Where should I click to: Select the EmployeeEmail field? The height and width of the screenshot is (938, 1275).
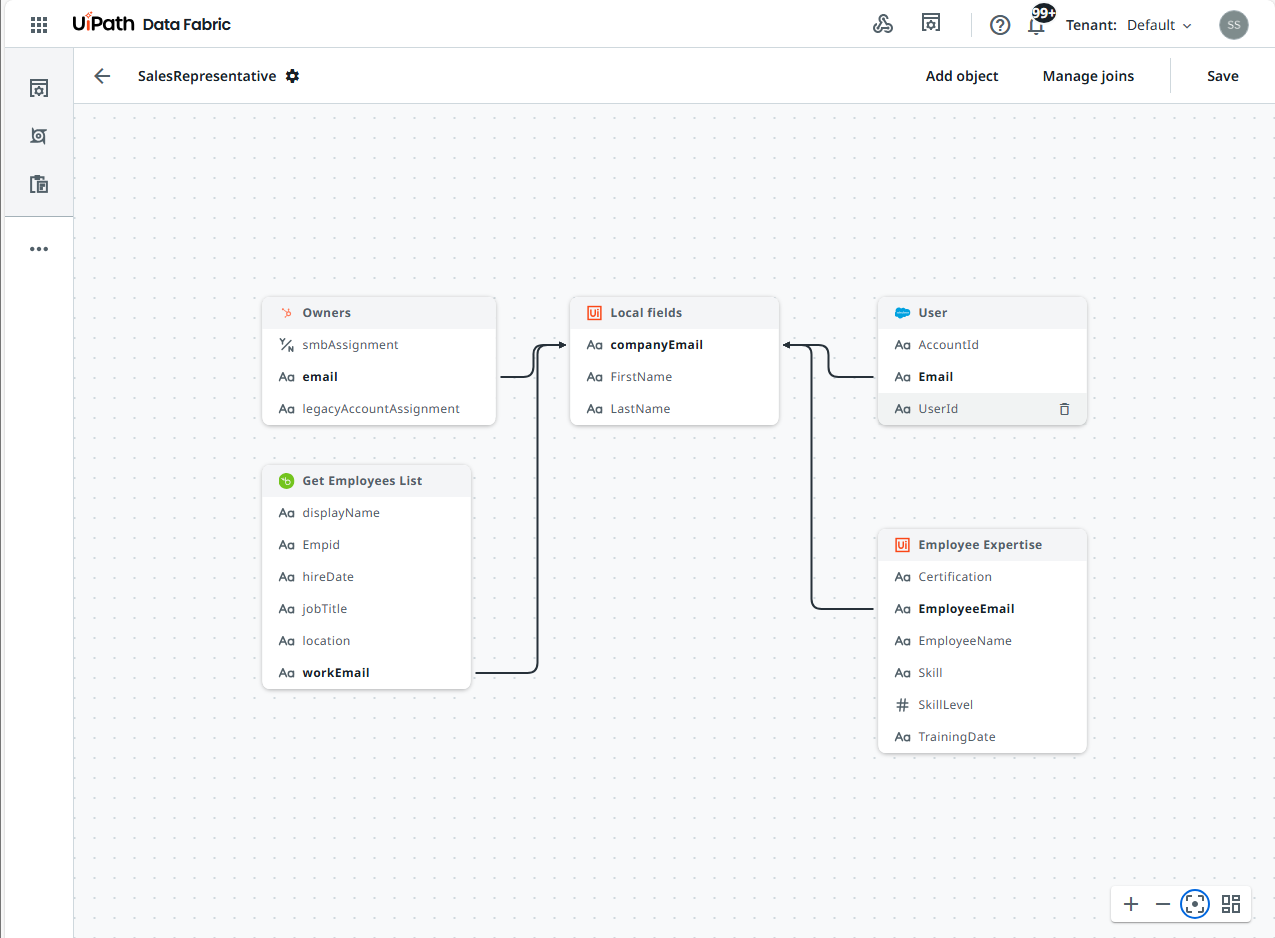coord(982,609)
